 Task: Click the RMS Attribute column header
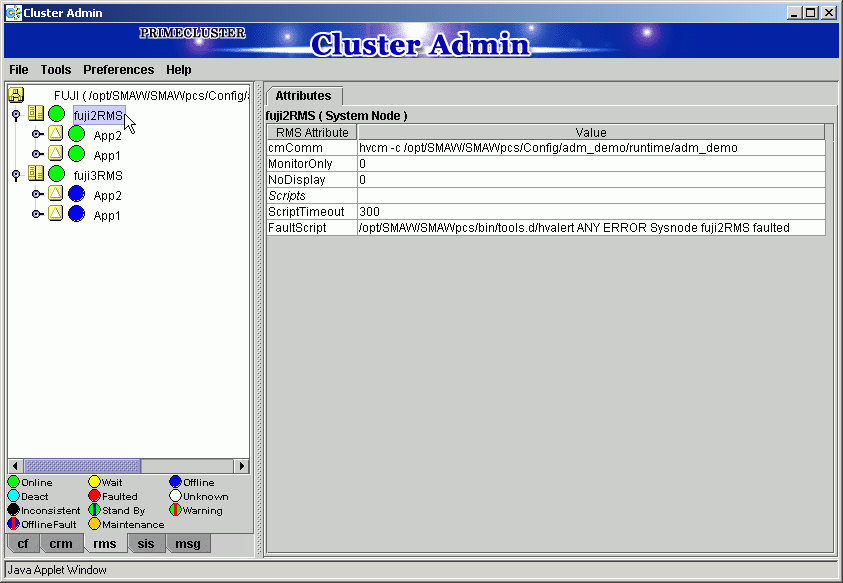pos(312,133)
